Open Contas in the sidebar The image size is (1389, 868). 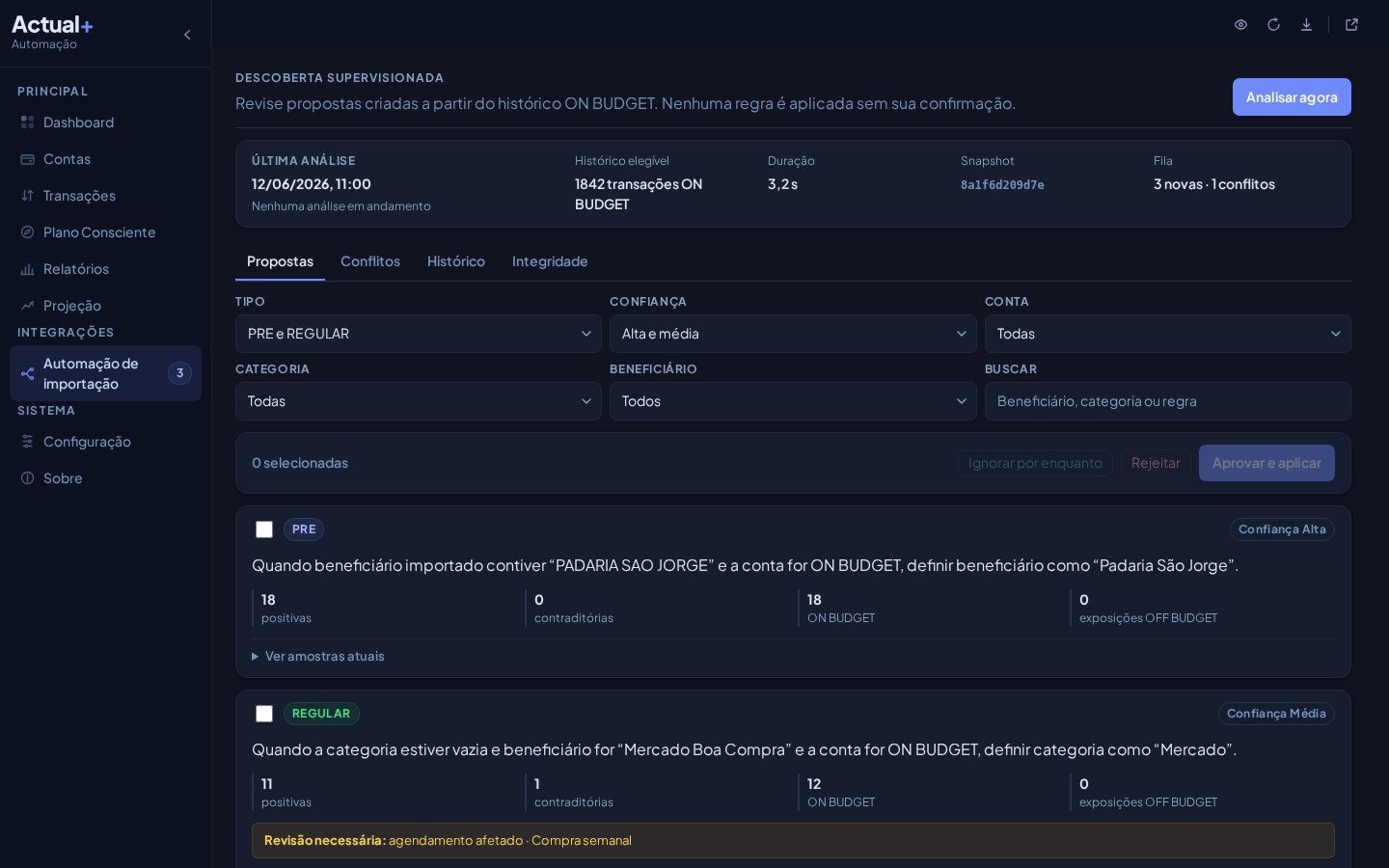click(105, 159)
